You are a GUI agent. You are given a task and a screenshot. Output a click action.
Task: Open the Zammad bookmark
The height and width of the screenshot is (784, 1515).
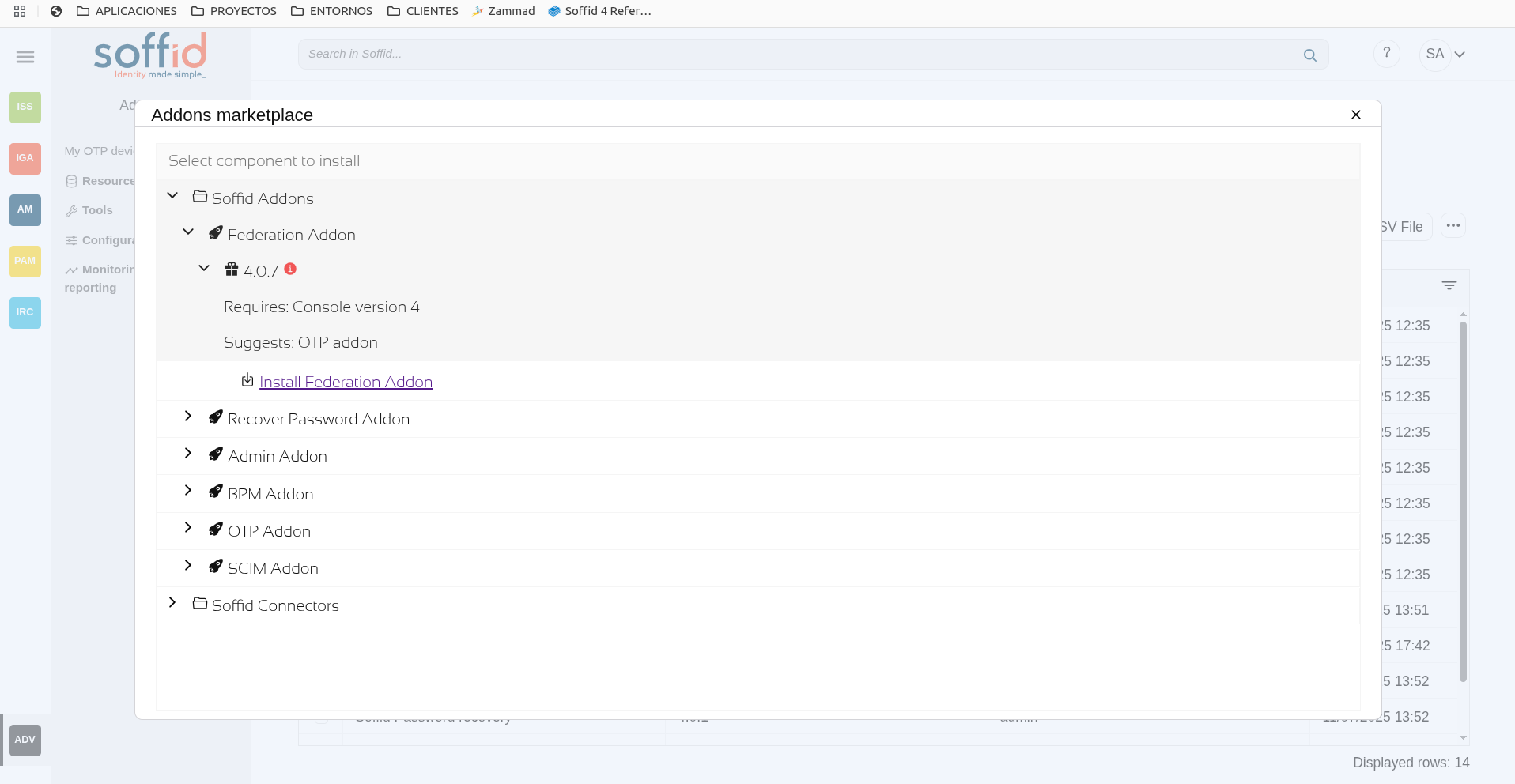point(504,11)
